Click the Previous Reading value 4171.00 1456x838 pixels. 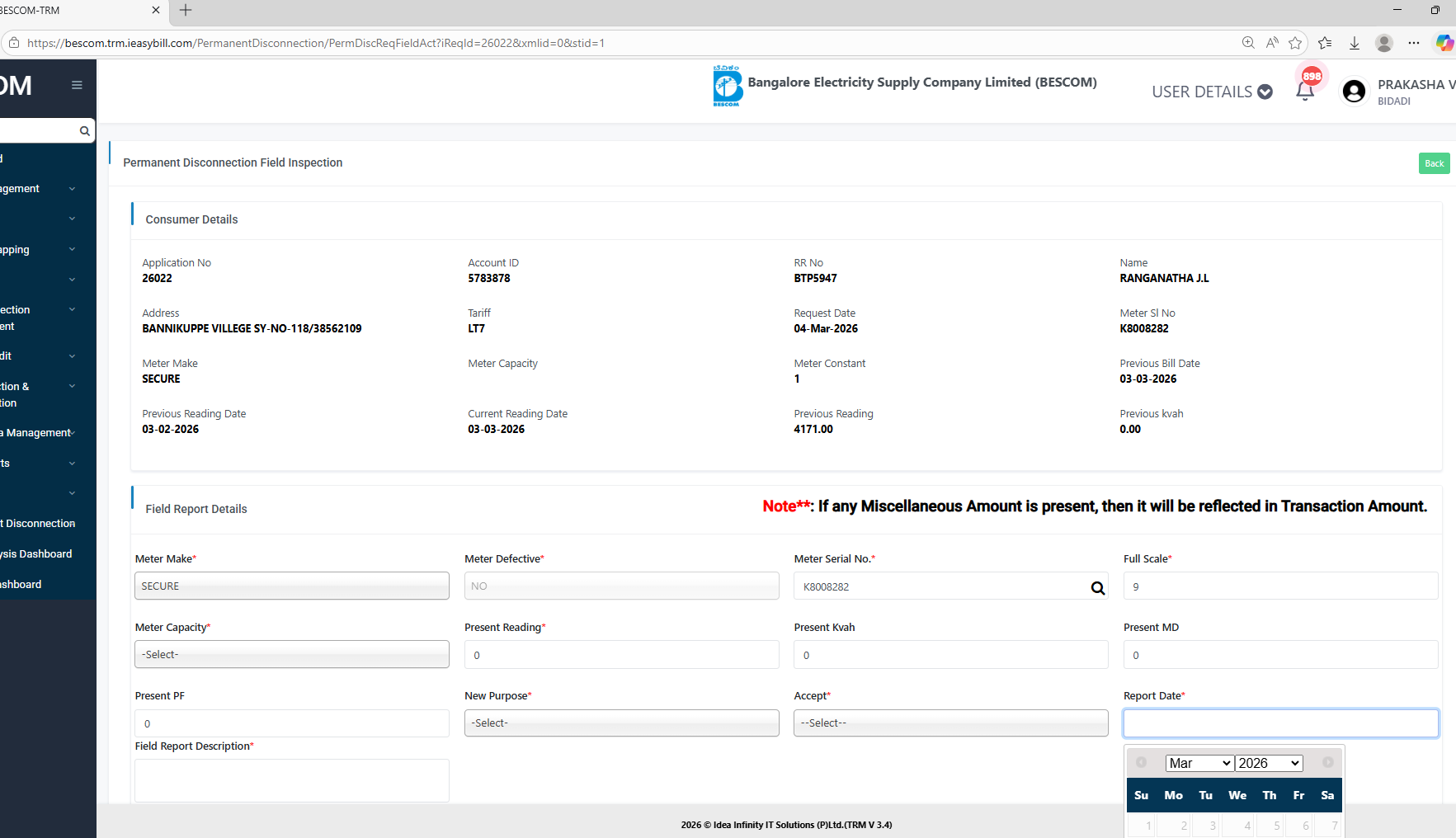coord(813,430)
